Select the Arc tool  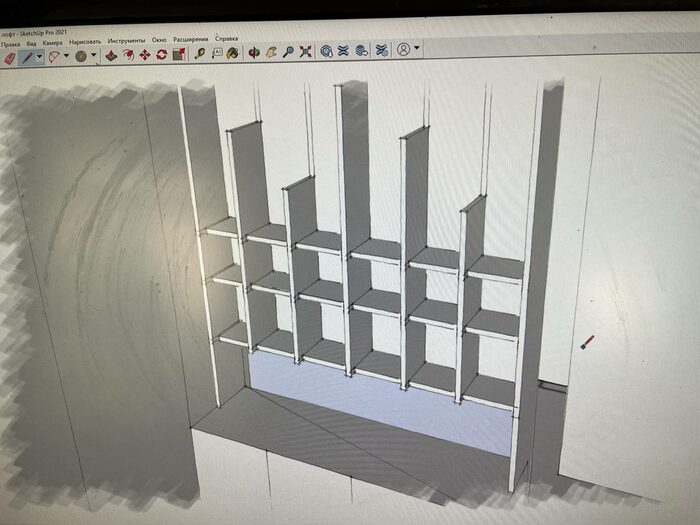[x=54, y=57]
